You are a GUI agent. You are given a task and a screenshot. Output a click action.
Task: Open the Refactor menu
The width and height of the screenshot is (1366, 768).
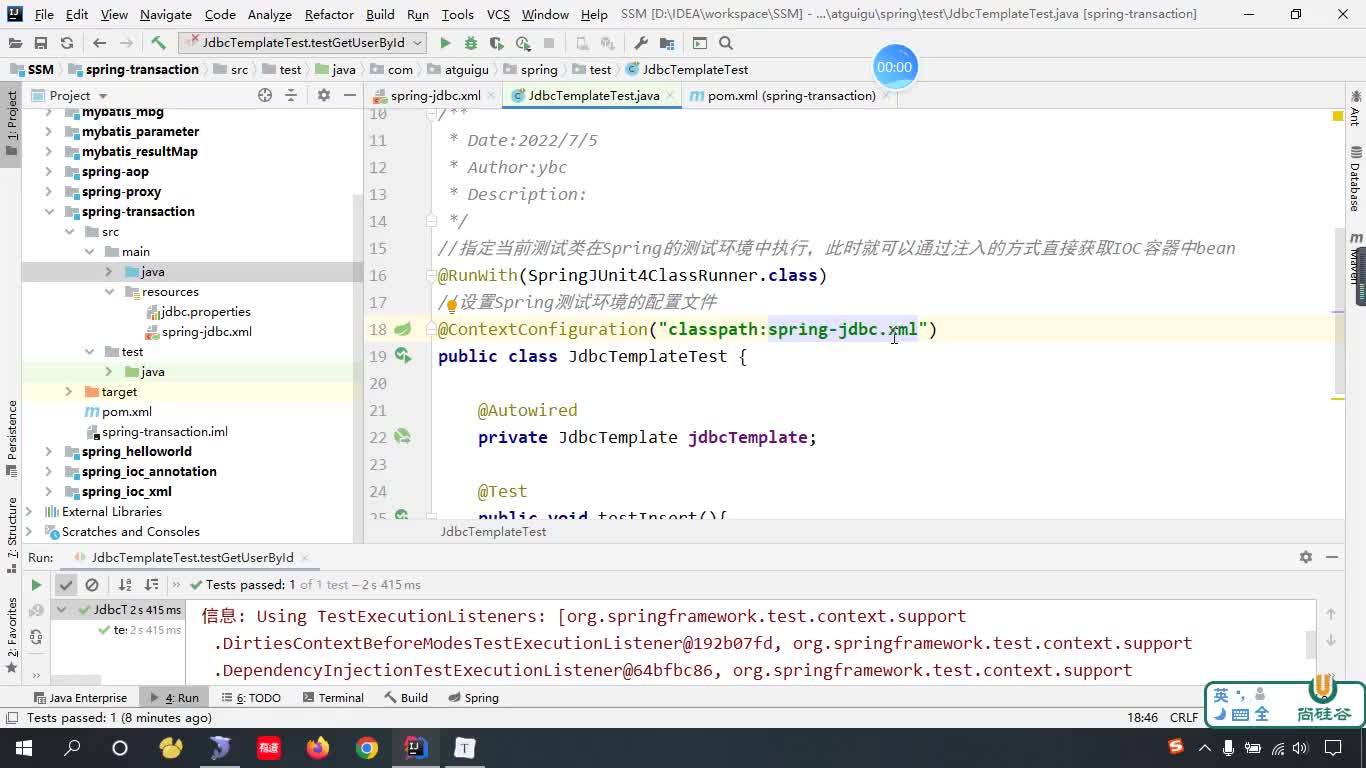point(329,14)
